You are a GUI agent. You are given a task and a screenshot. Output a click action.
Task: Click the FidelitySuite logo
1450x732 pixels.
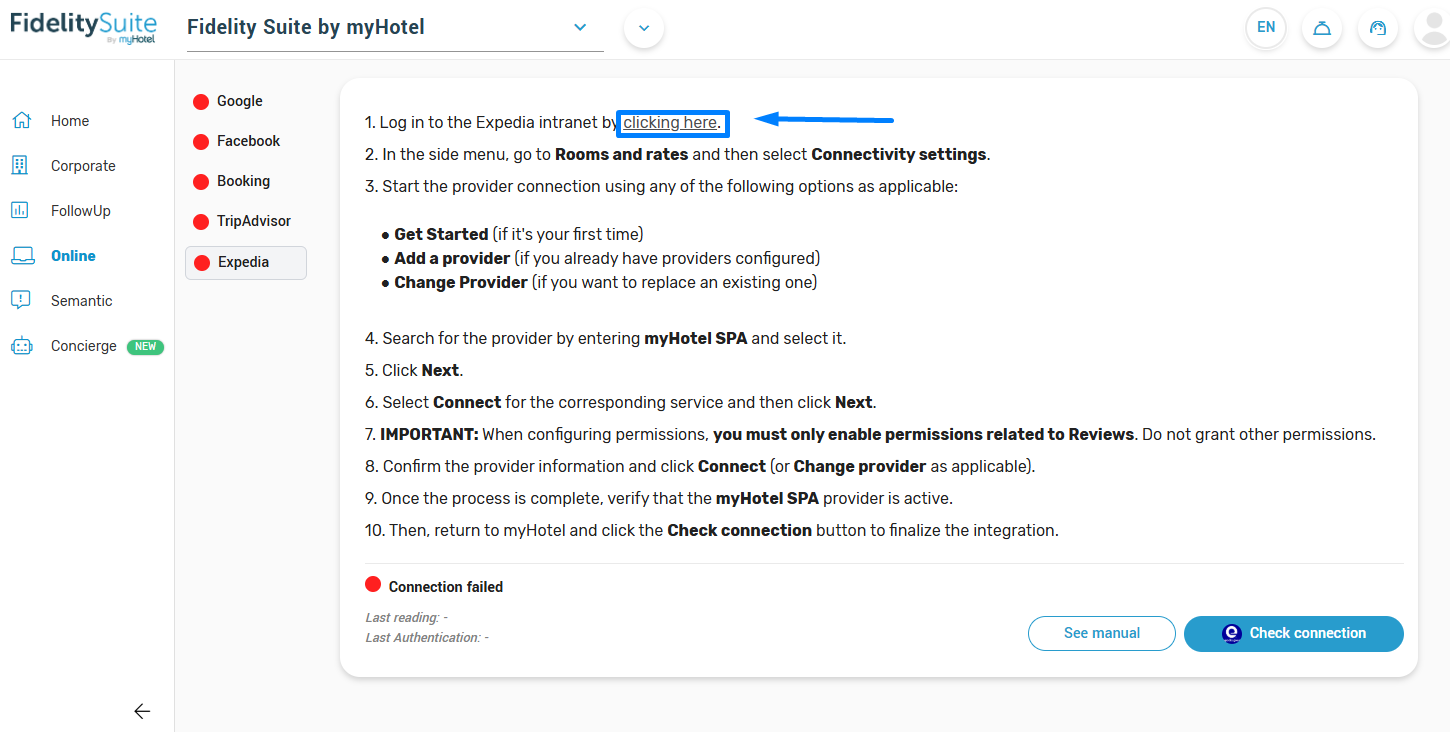(x=83, y=27)
